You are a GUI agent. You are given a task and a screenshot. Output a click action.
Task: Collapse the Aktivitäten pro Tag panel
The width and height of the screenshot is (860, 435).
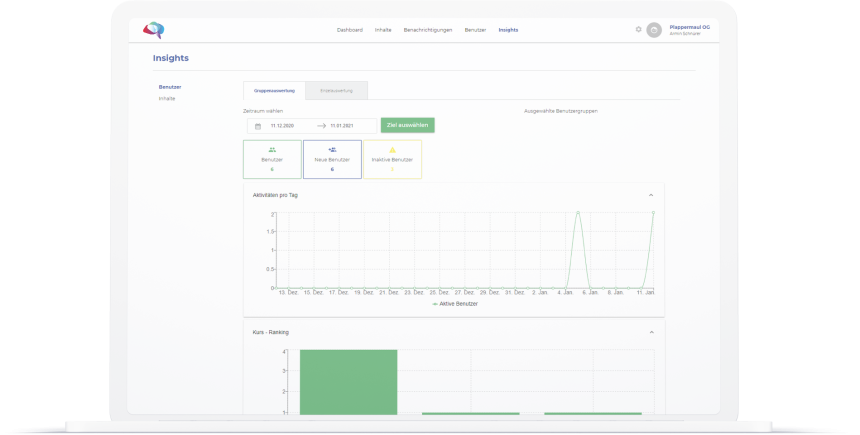click(651, 195)
